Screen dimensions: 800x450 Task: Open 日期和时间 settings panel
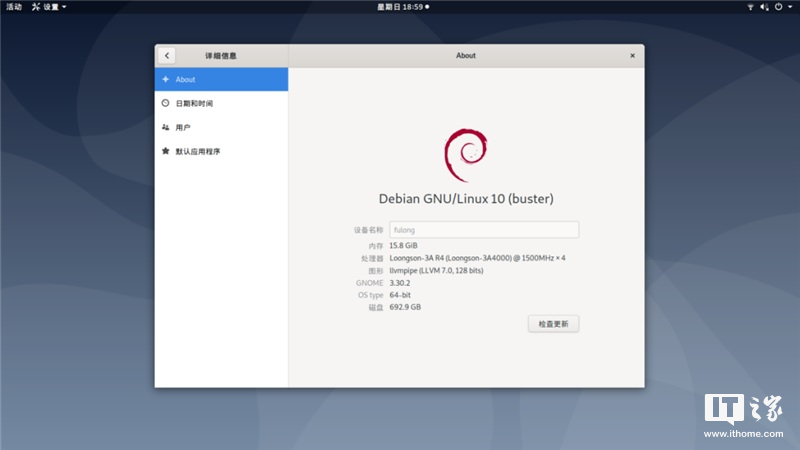click(x=221, y=104)
